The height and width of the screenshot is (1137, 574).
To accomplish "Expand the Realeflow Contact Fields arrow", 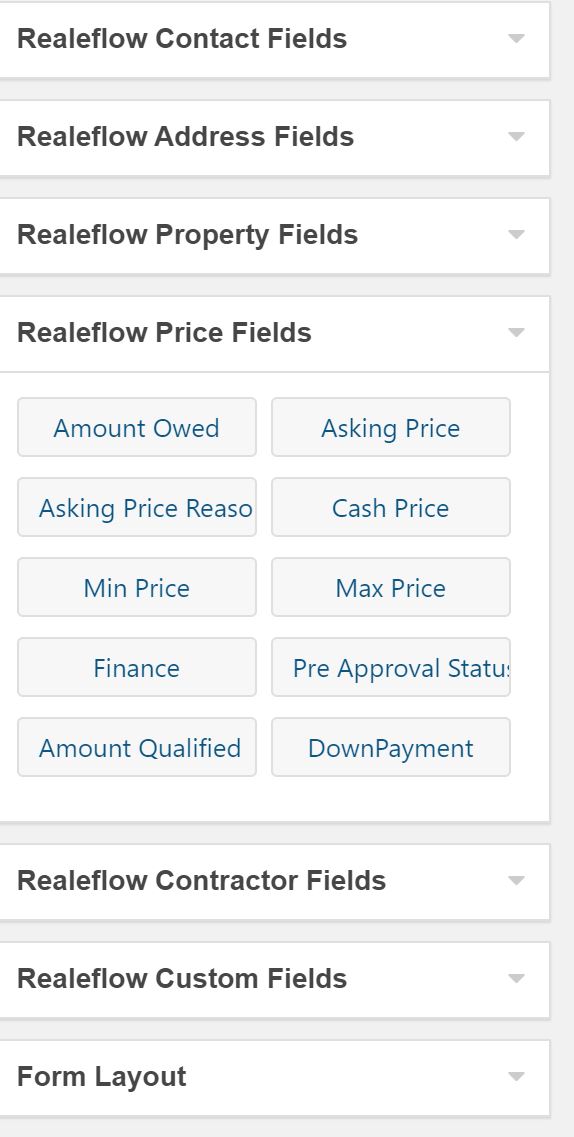I will coord(516,38).
